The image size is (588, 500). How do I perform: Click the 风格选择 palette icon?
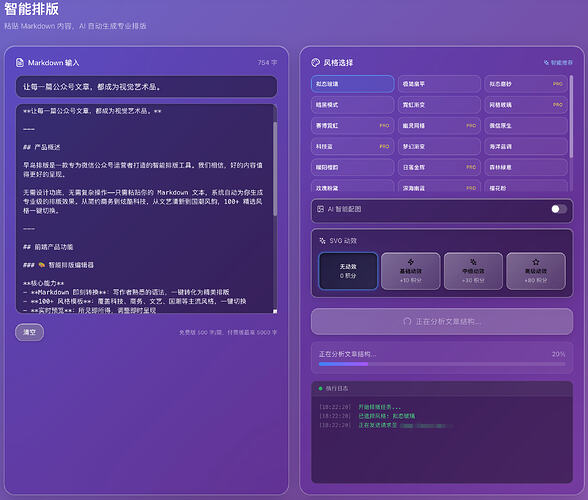(315, 63)
